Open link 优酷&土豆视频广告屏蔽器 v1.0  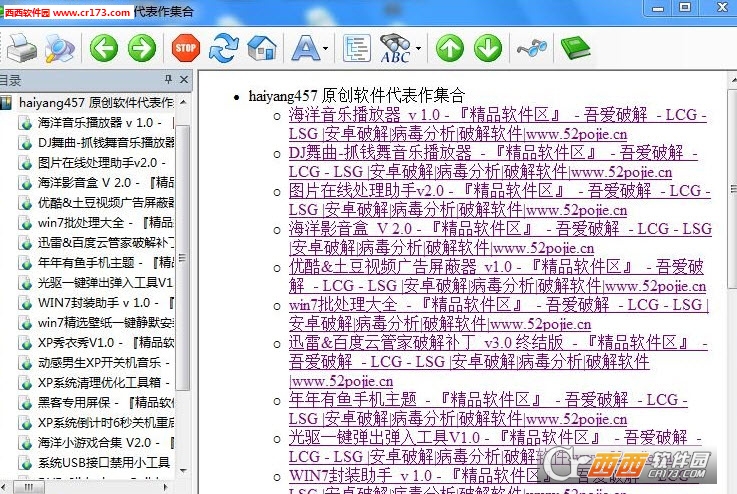[x=498, y=277]
